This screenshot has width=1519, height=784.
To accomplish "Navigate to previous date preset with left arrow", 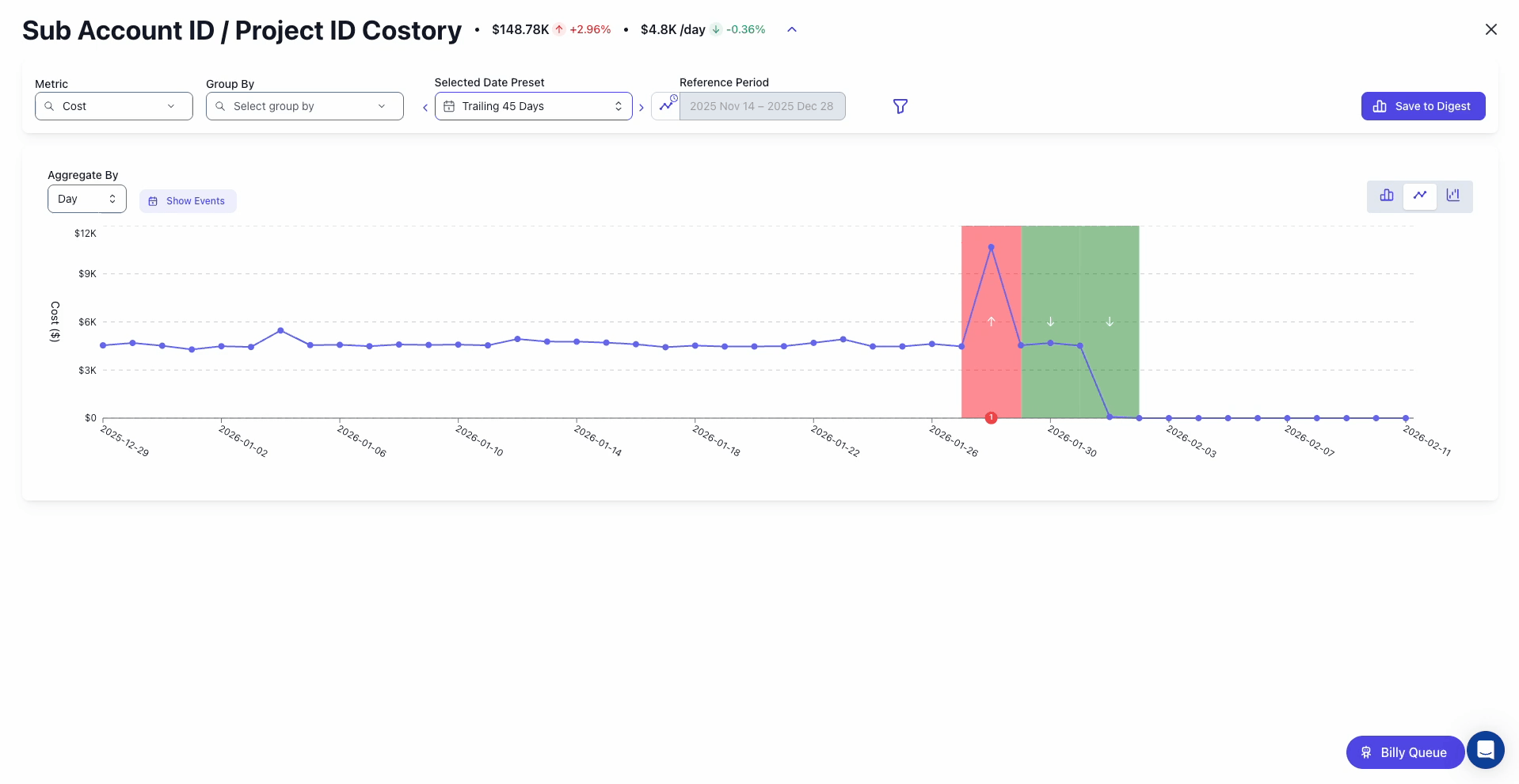I will (425, 106).
